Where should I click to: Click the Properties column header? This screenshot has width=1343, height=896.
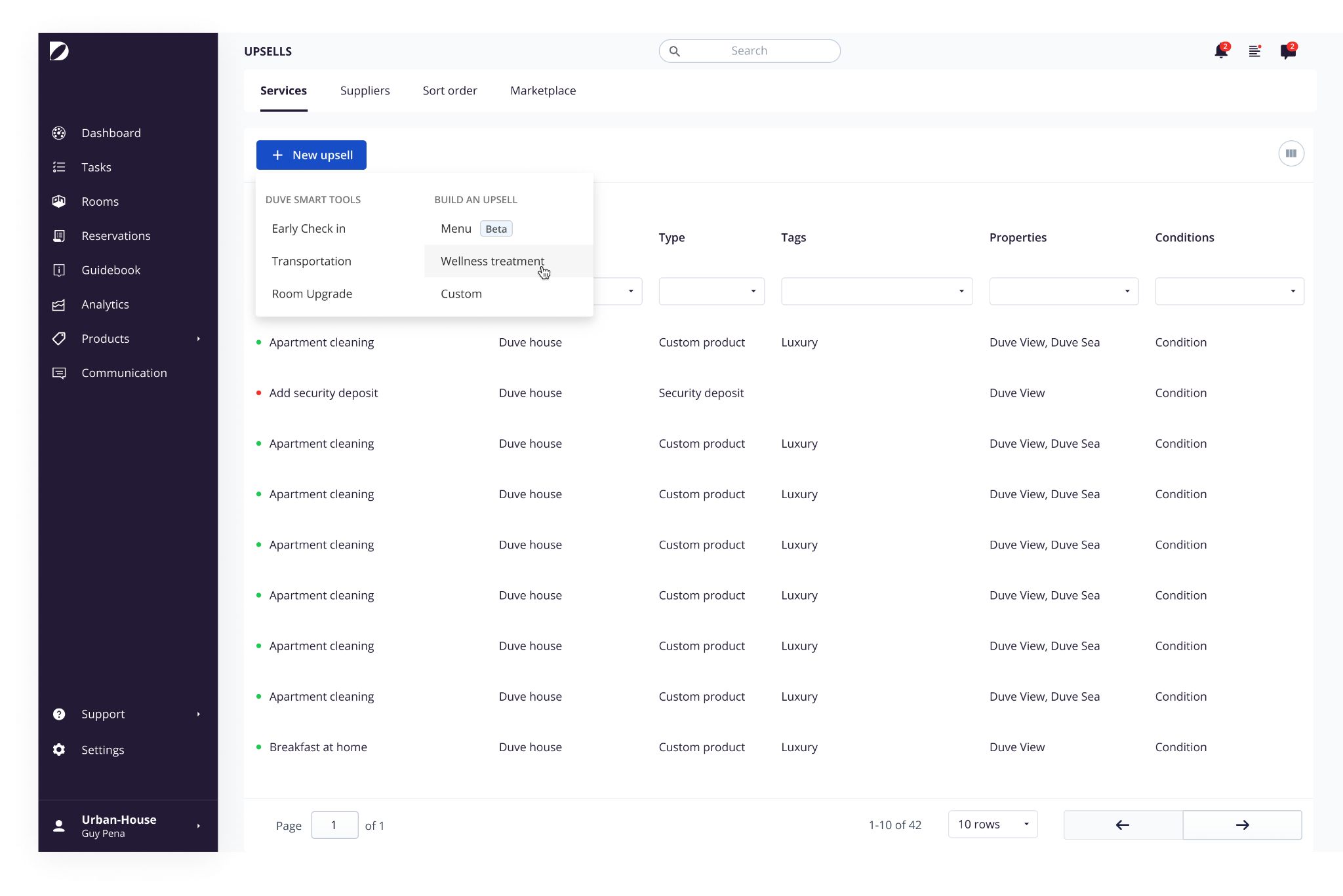(x=1018, y=238)
